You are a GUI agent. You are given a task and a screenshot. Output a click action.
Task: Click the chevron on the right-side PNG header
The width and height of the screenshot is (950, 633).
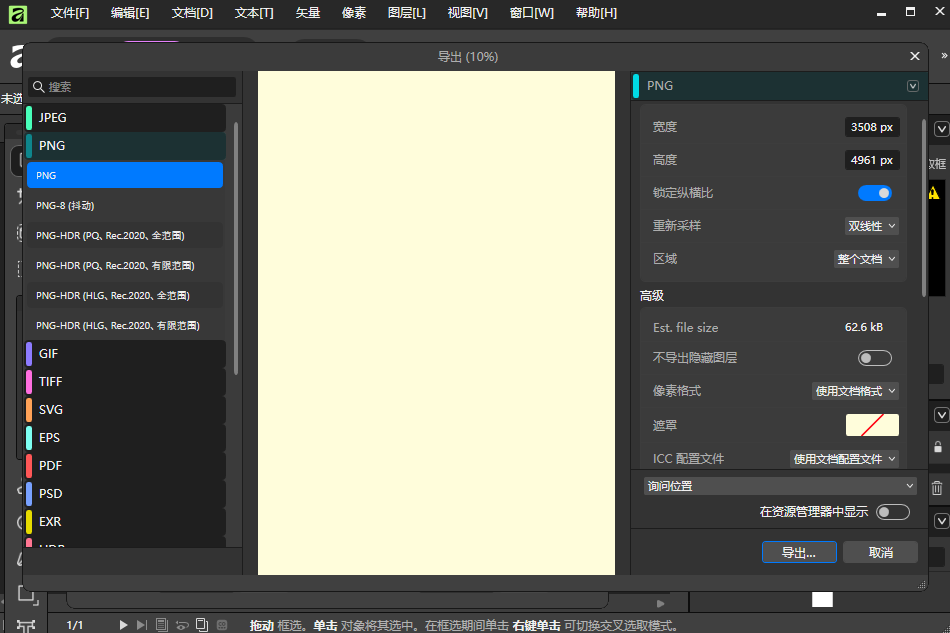coord(912,86)
